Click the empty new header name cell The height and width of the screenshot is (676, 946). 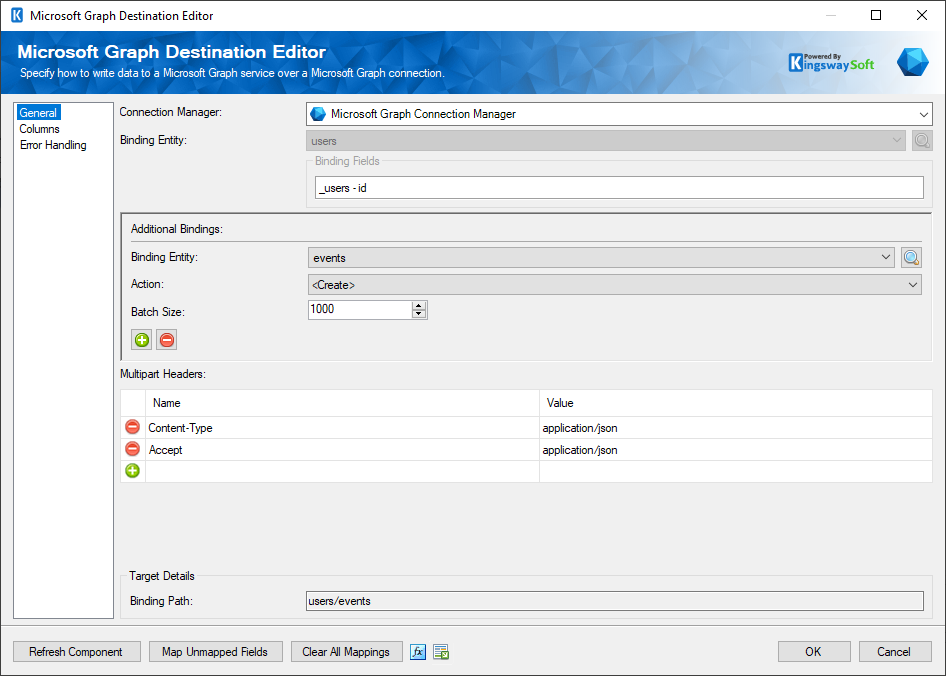(342, 471)
